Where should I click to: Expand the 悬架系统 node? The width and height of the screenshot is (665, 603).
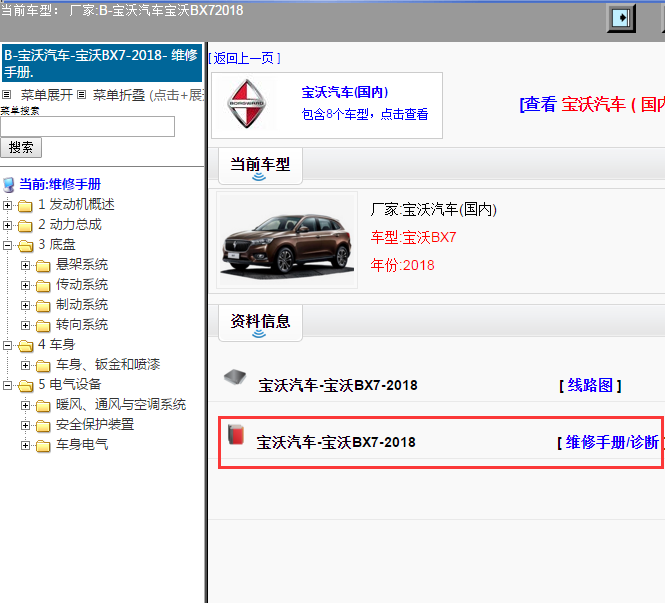25,265
